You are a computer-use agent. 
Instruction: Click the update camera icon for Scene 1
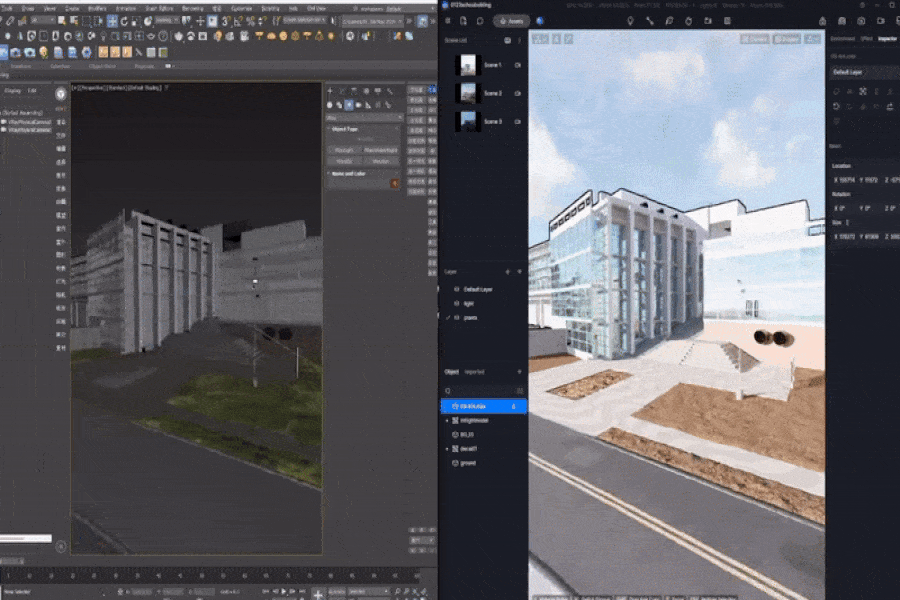518,65
